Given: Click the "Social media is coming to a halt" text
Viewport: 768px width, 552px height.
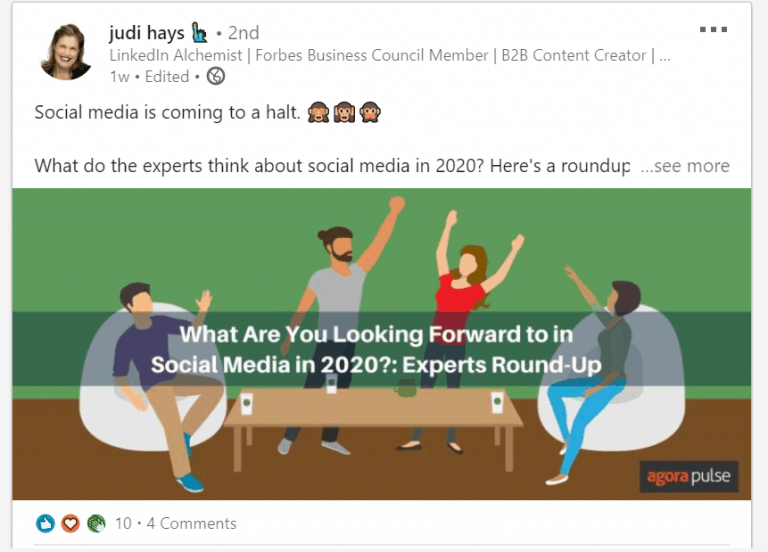Looking at the screenshot, I should tap(166, 113).
